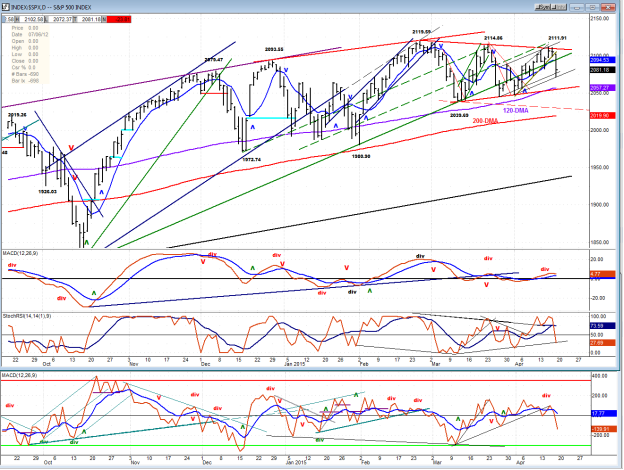The width and height of the screenshot is (624, 470).
Task: Click the last trade 2081.18 readout field
Action: tap(90, 19)
